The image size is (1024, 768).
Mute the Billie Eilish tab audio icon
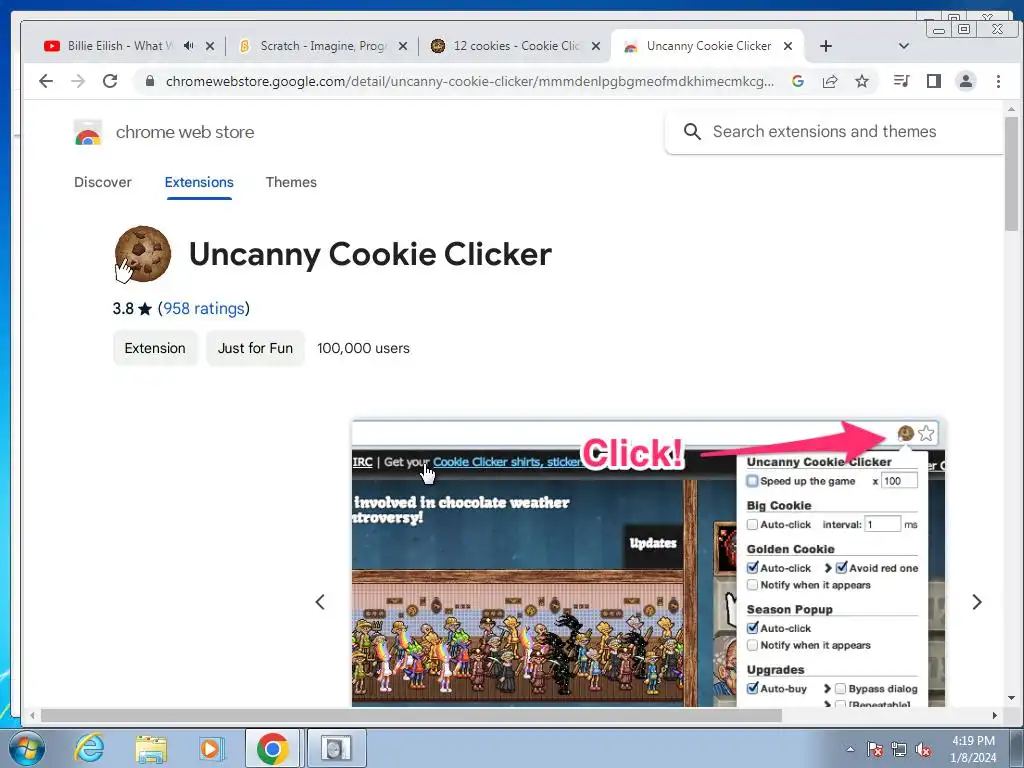[x=189, y=46]
